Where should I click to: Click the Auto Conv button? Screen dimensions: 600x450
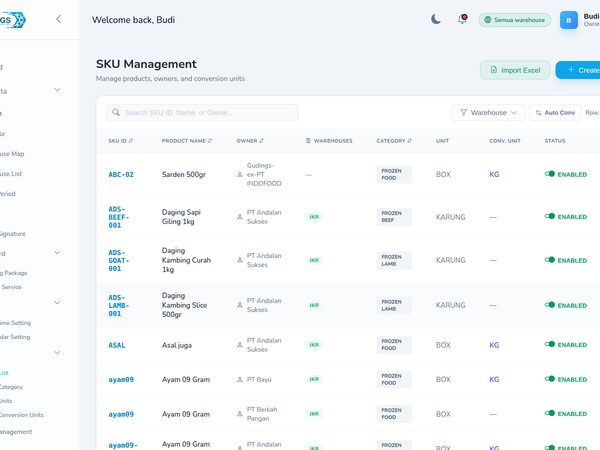(555, 112)
